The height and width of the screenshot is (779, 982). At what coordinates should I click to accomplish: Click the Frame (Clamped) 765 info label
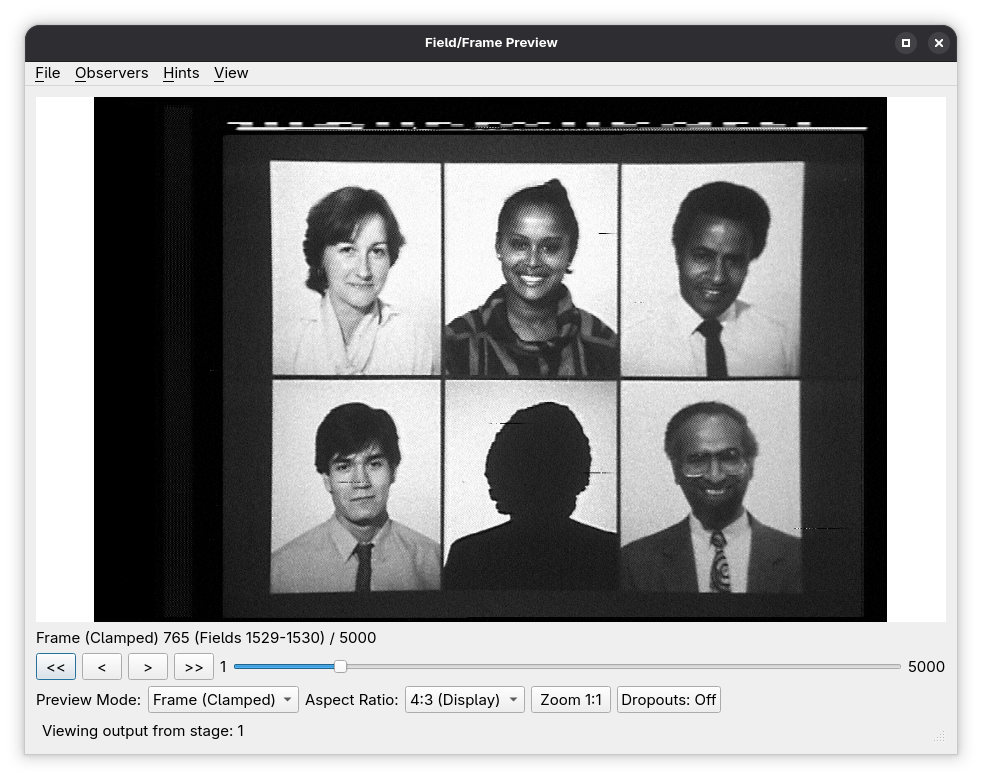206,638
